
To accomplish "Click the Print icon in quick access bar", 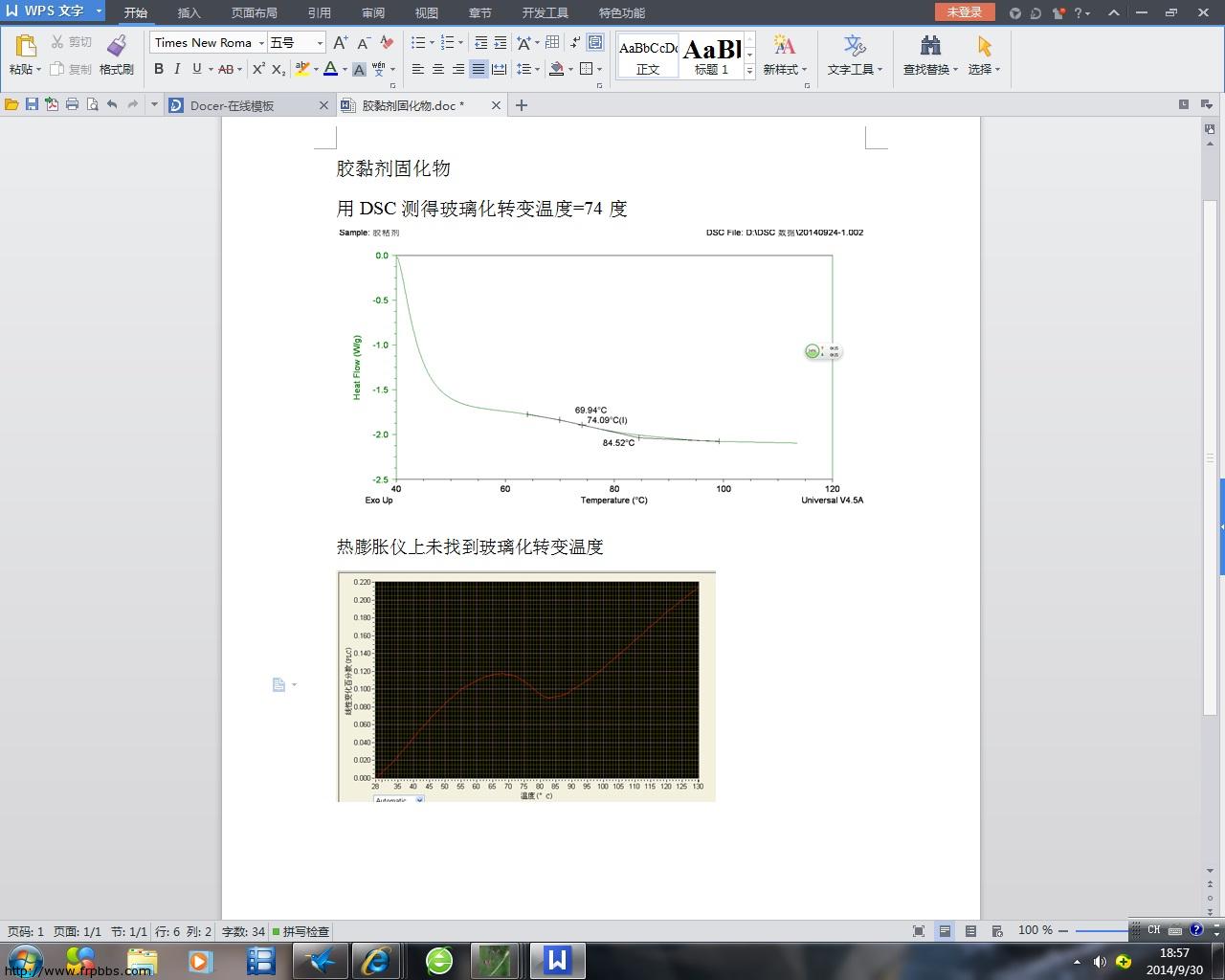I will point(72,105).
